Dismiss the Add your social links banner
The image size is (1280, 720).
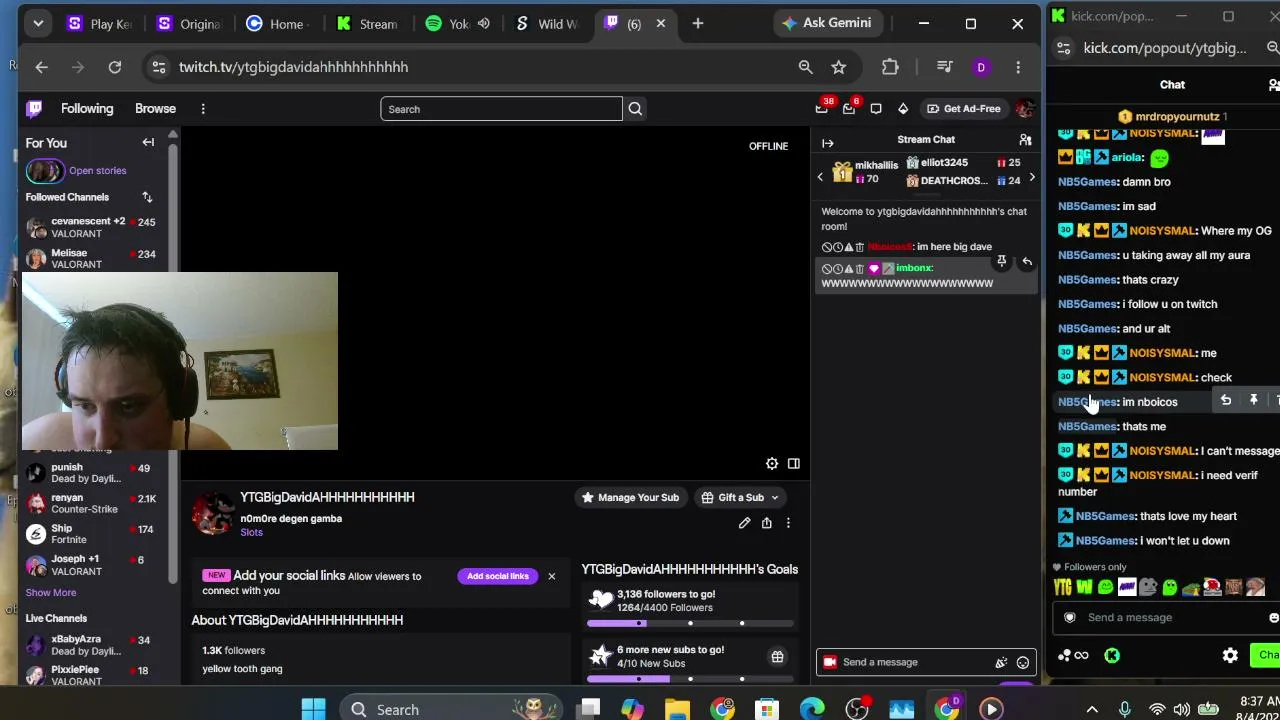[551, 576]
